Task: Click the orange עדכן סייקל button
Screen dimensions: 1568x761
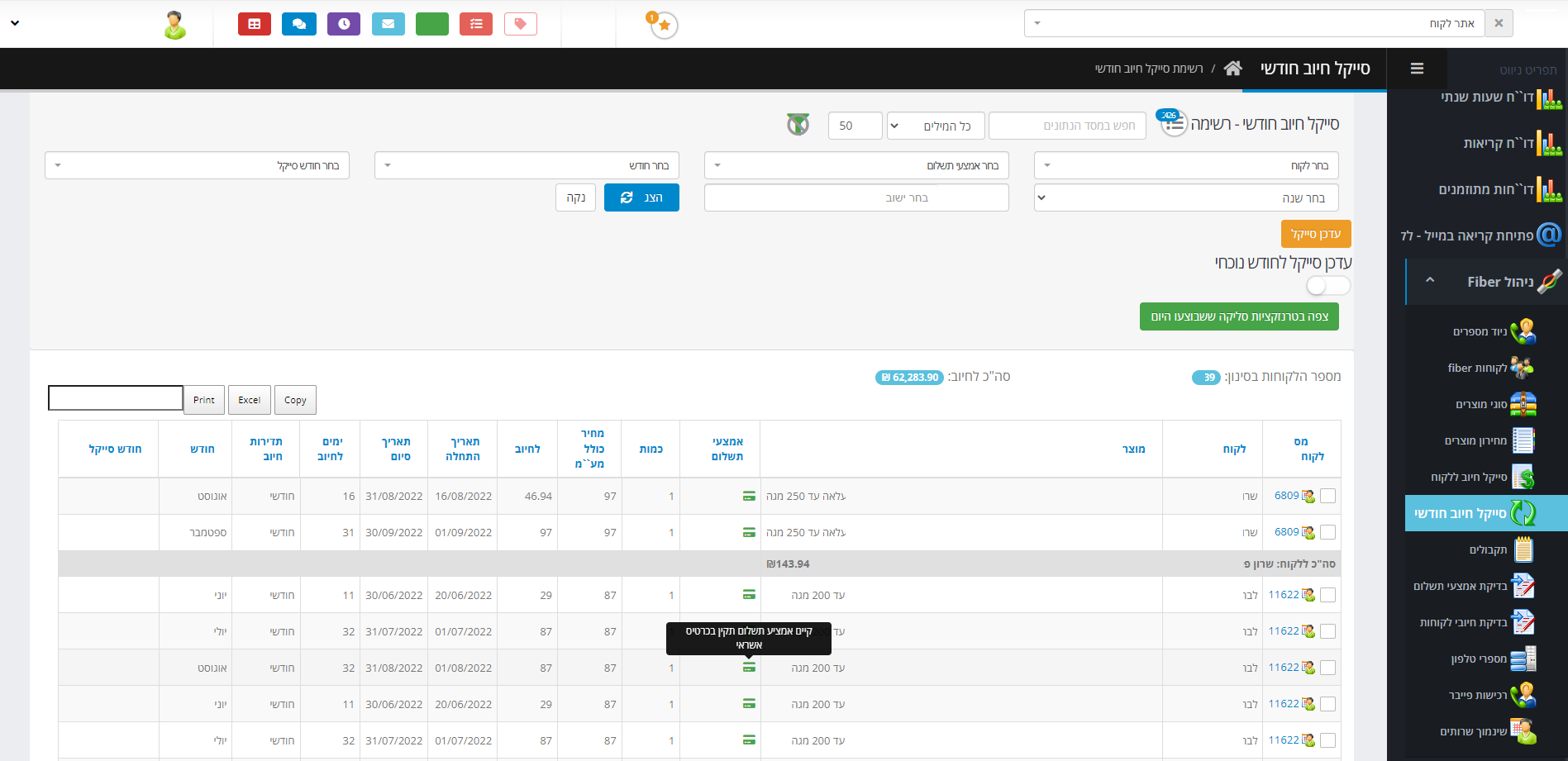Action: coord(1316,234)
